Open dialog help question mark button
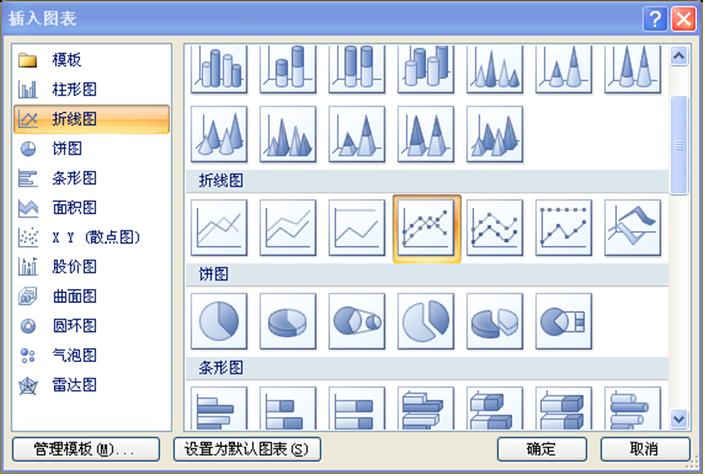This screenshot has width=705, height=476. 655,19
